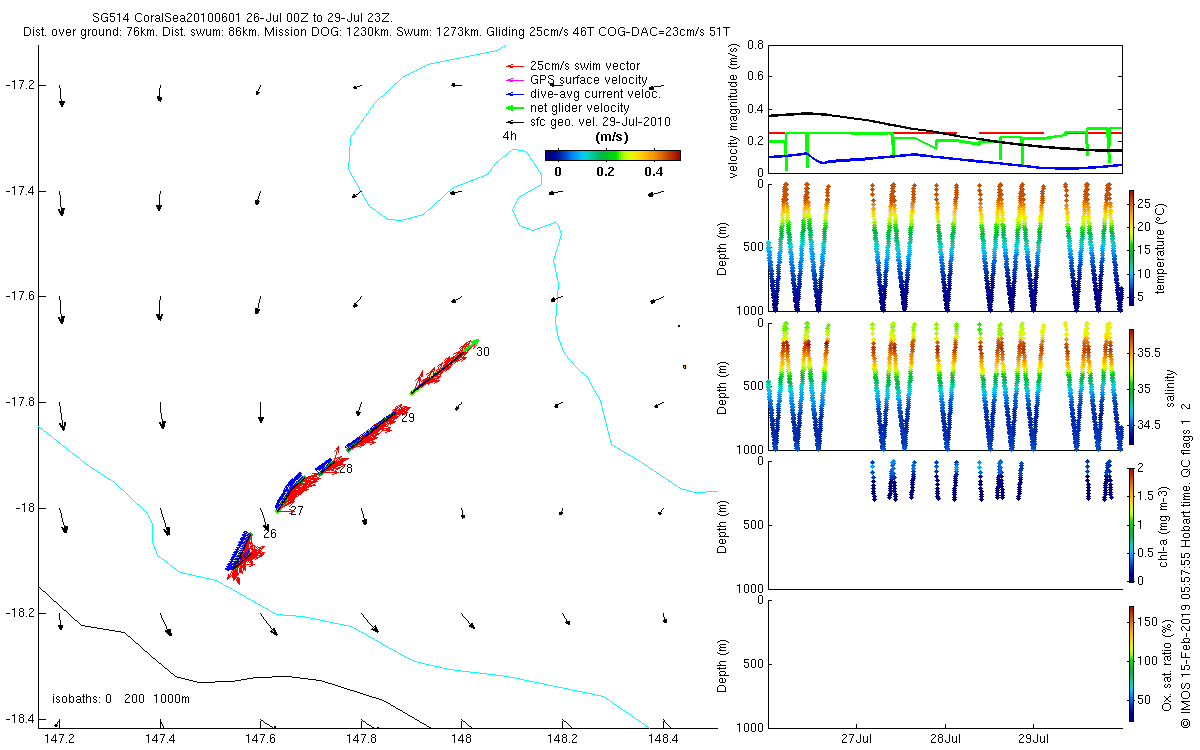Click the 0.8 tick on velocity magnitude axis
Screen dimensions: 1200x750
755,46
